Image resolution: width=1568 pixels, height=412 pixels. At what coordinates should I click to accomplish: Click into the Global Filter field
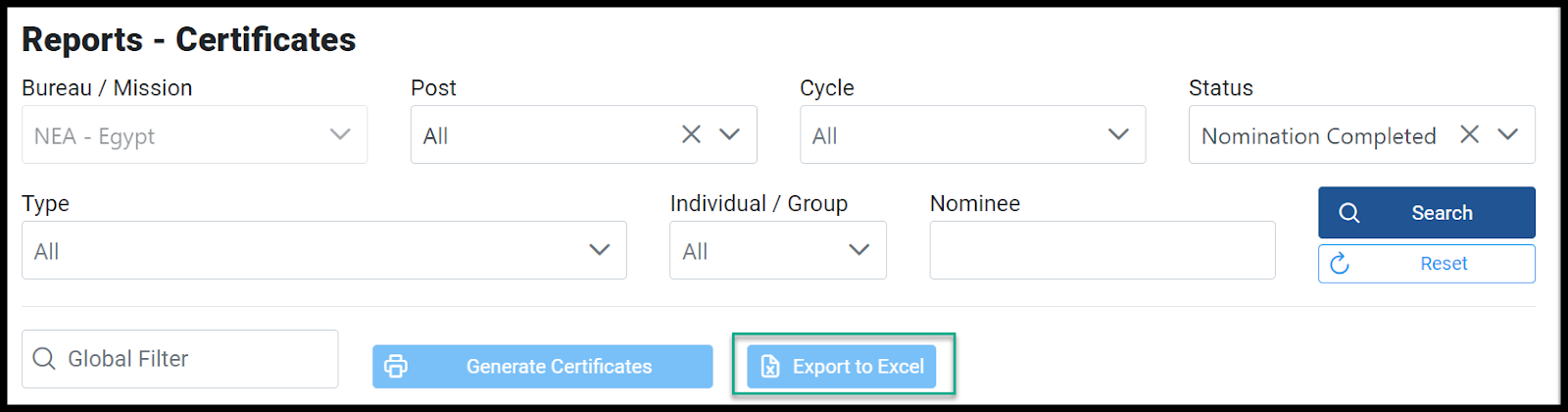click(180, 359)
